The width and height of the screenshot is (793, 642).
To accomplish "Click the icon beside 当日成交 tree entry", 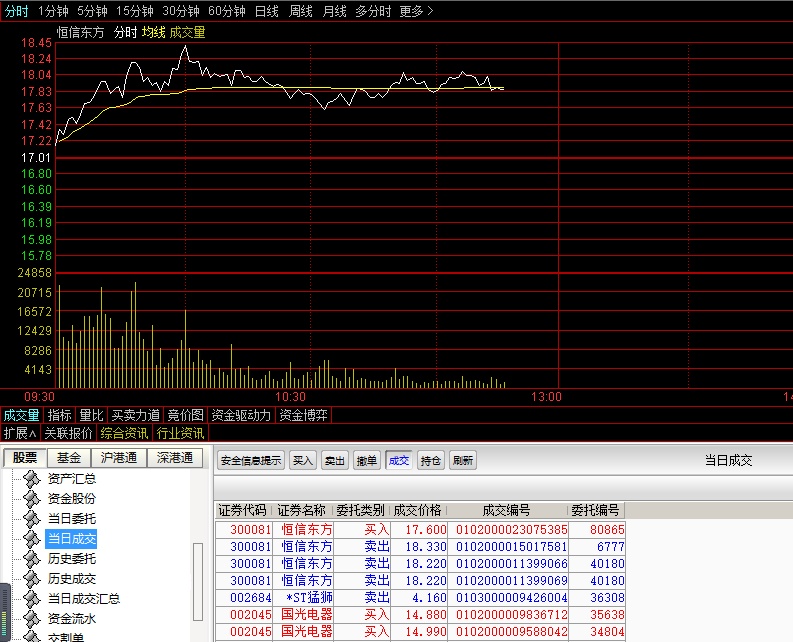I will pos(31,539).
